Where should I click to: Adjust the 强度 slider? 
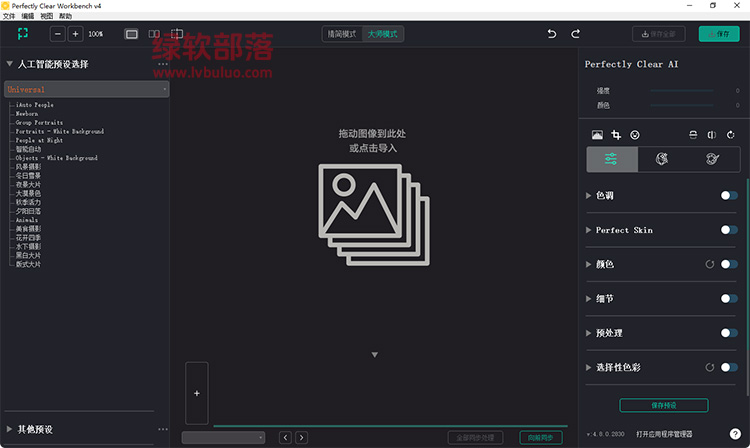click(682, 90)
